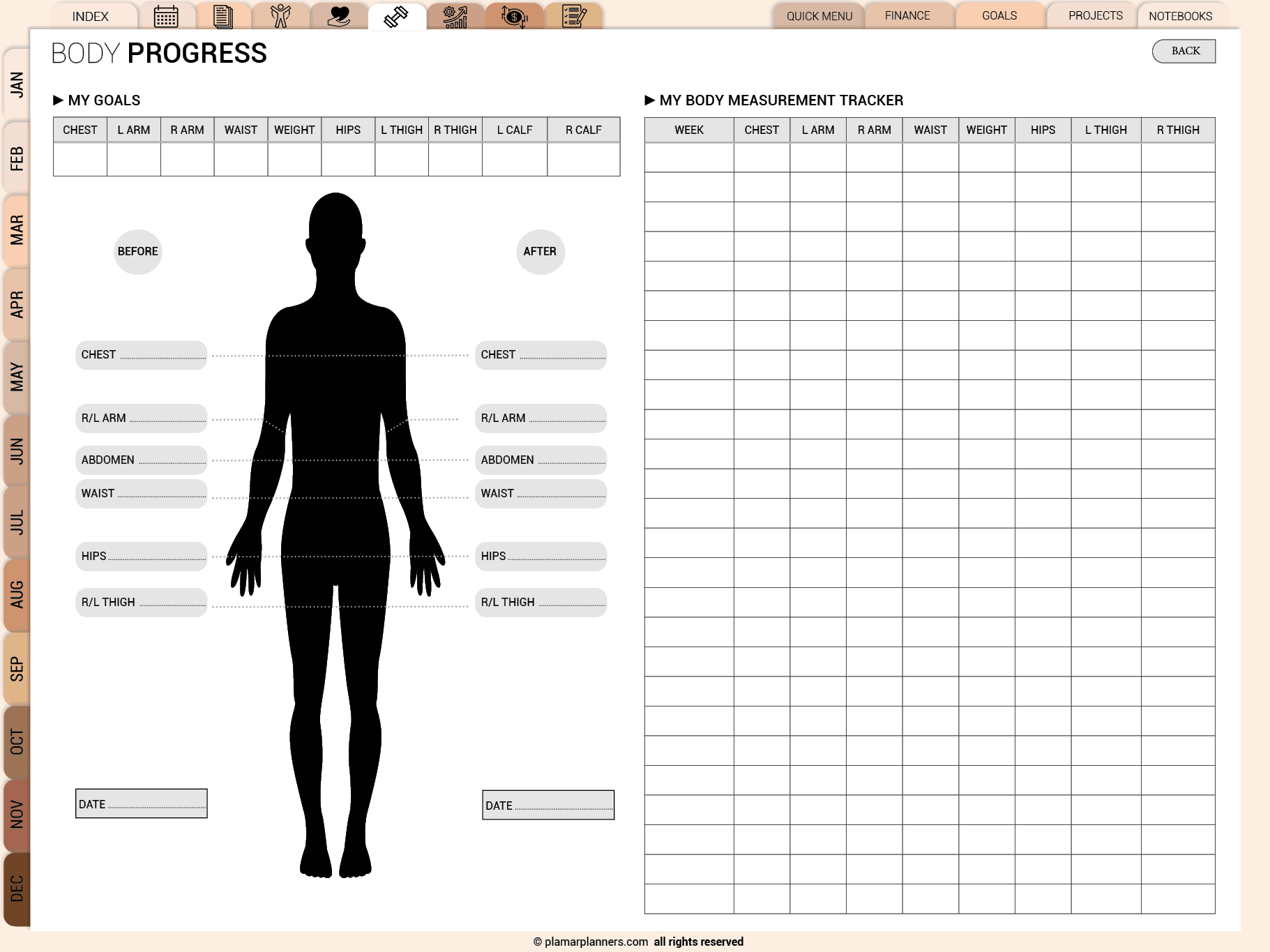This screenshot has width=1270, height=952.
Task: Select the BEFORE waist measurement field
Action: tap(142, 494)
